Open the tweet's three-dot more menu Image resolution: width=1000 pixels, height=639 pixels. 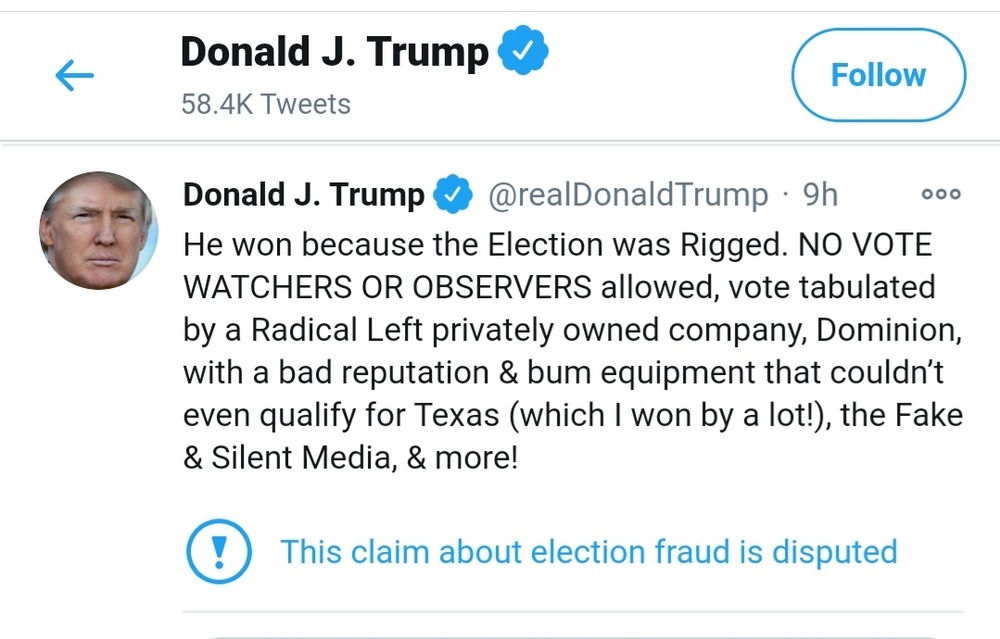(941, 195)
